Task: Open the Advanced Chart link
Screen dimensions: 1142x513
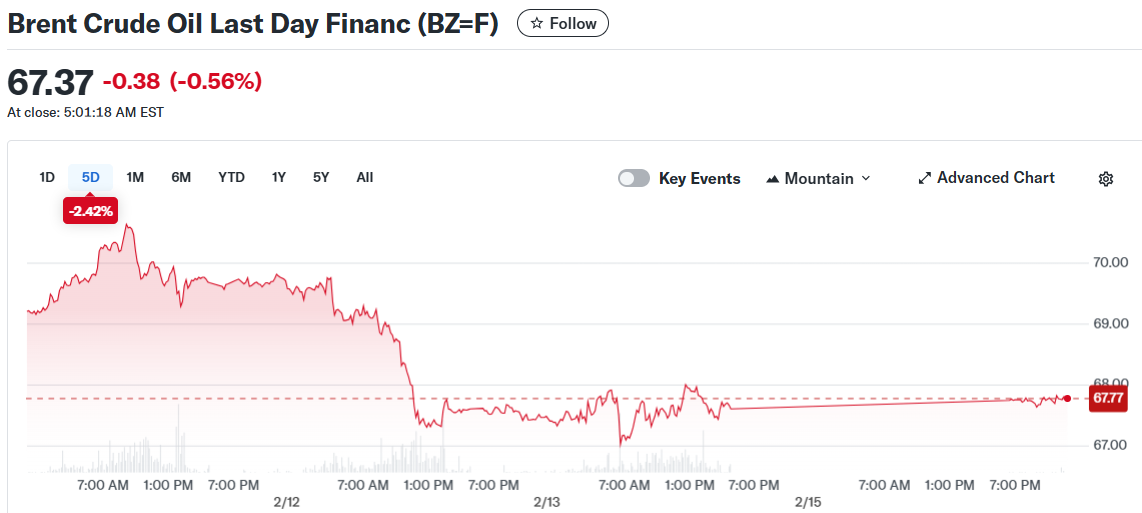Action: click(995, 178)
